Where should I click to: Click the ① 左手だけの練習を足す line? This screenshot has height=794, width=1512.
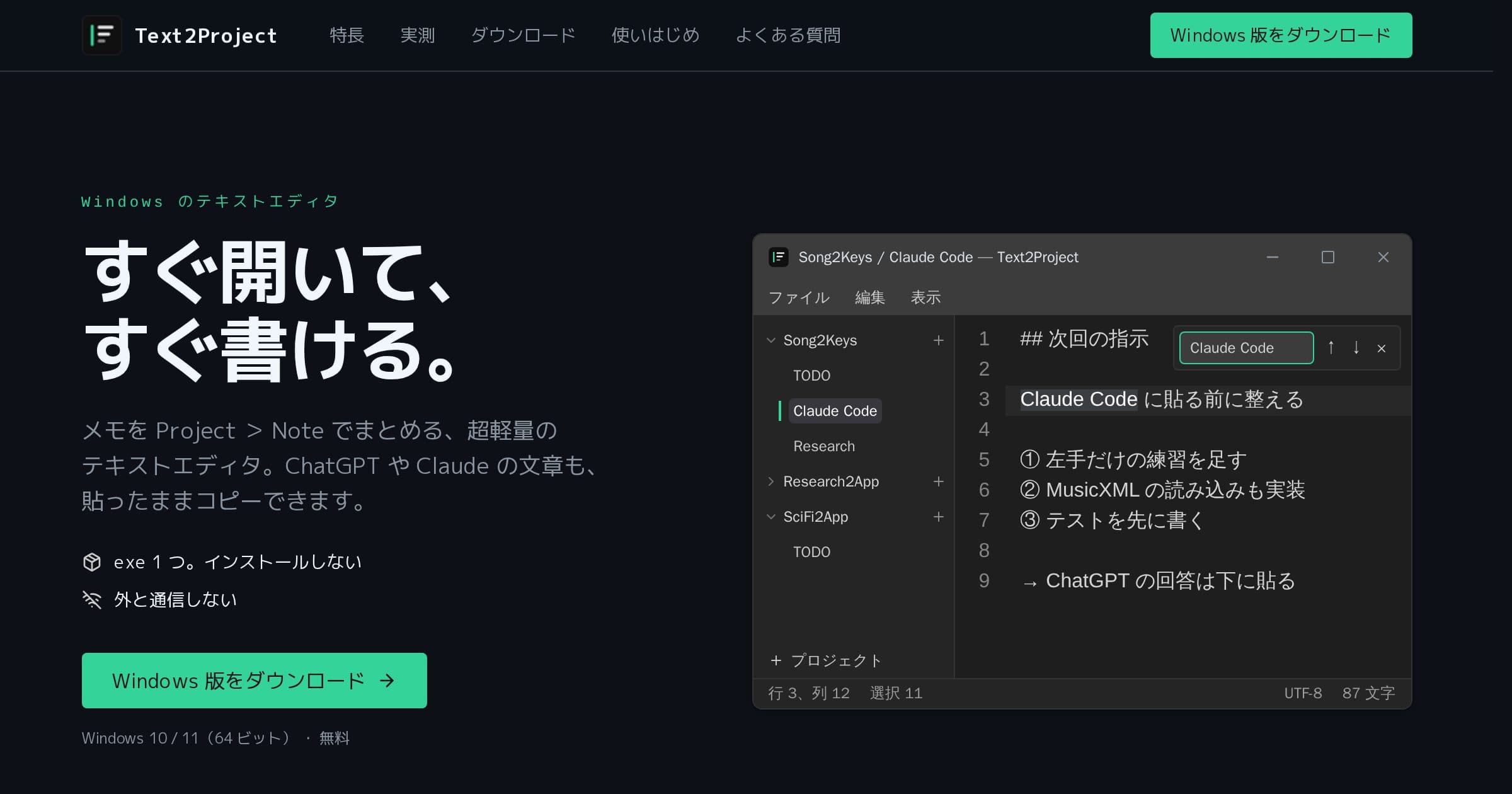point(1133,460)
